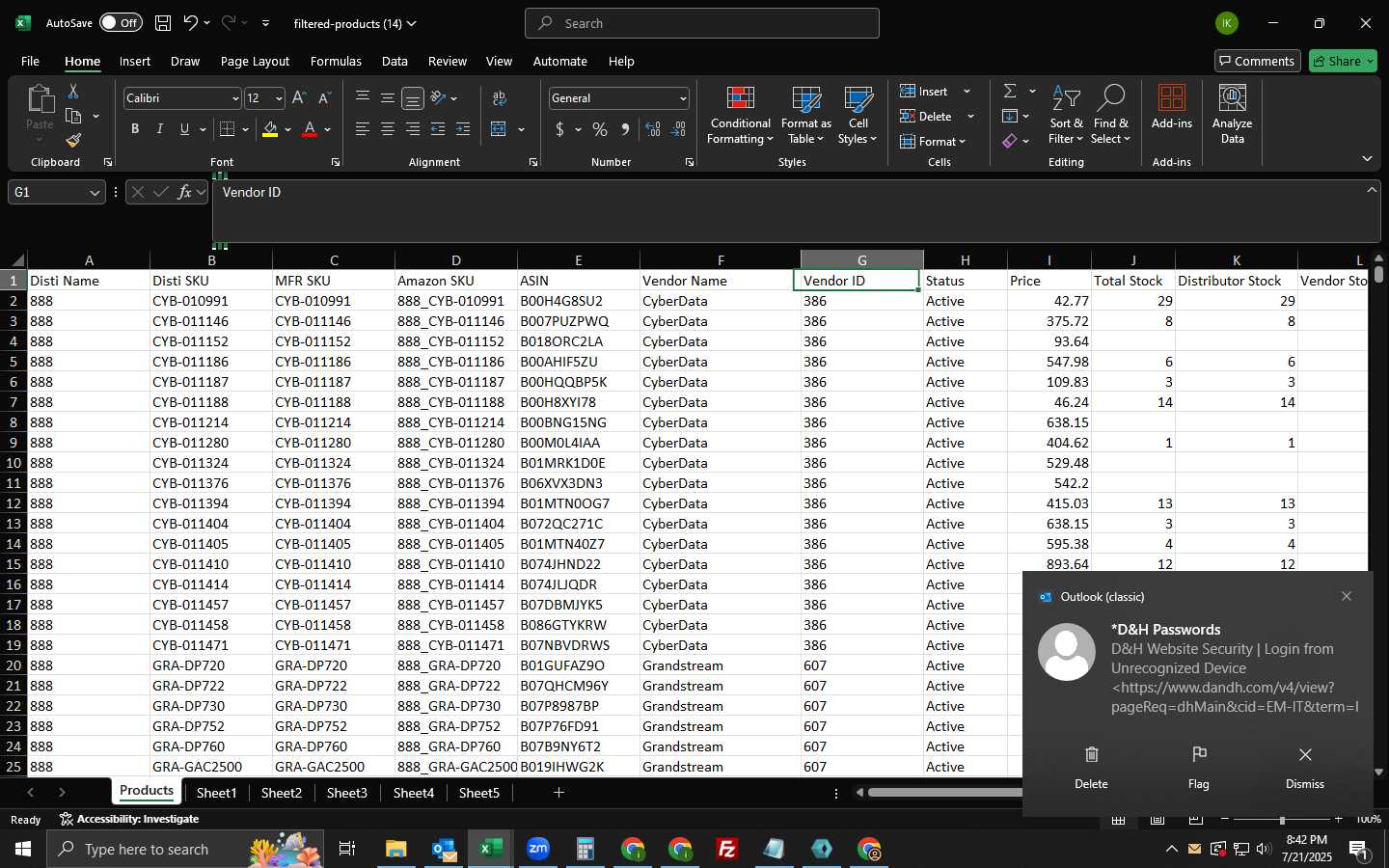The image size is (1389, 868).
Task: Expand Cell Styles menu
Action: coord(858,115)
